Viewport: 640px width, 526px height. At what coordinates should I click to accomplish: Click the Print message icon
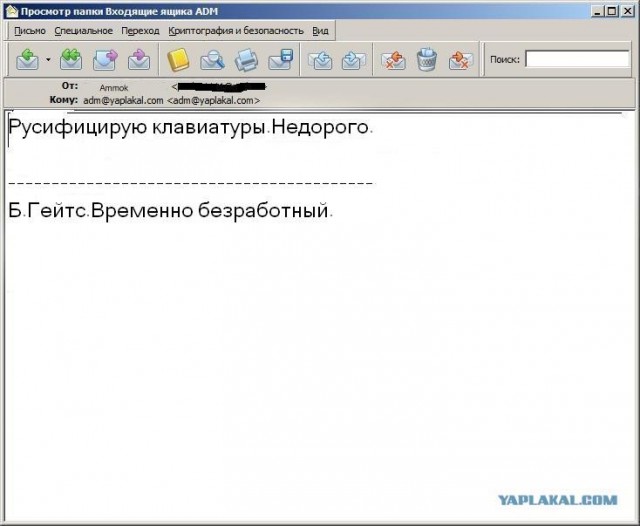pyautogui.click(x=246, y=60)
